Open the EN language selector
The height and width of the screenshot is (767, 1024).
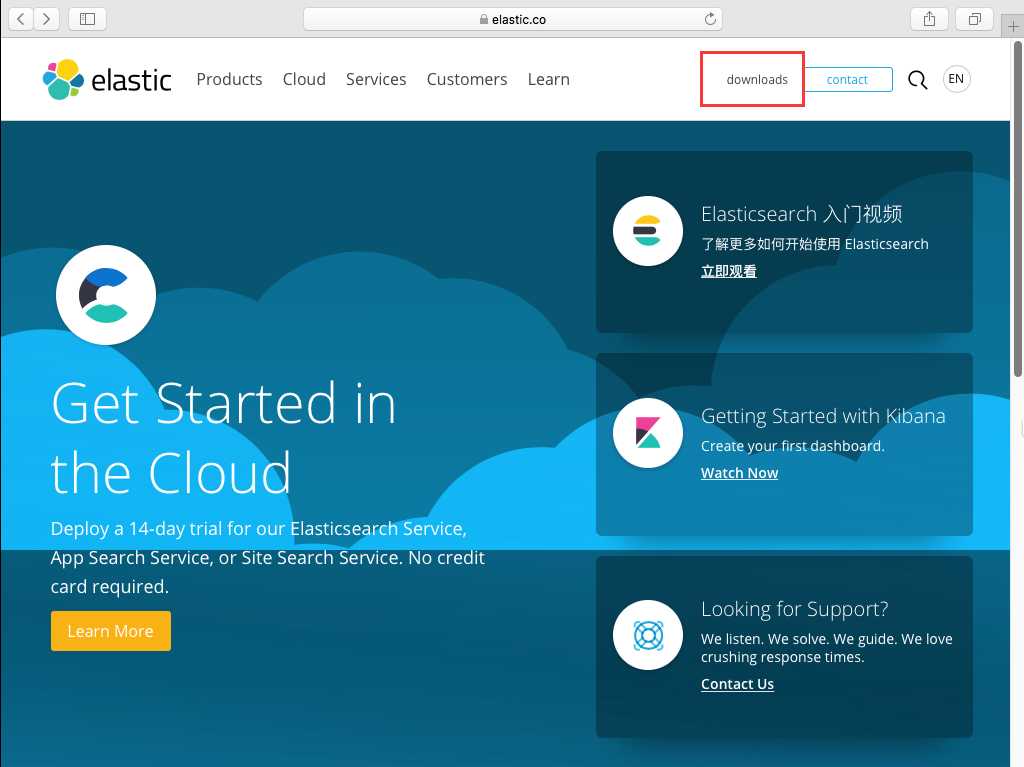coord(956,79)
